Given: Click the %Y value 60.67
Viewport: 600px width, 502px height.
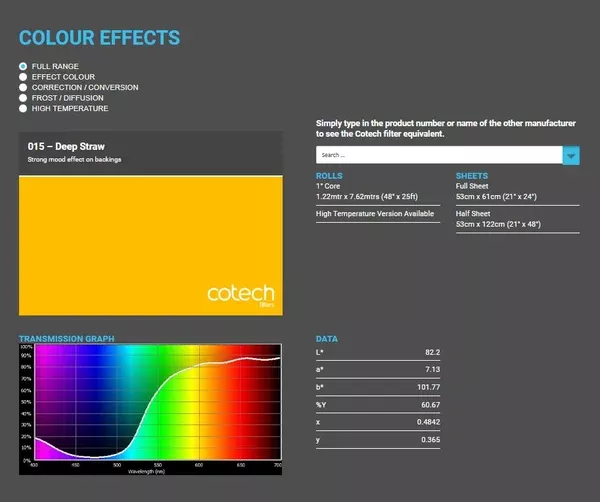Looking at the screenshot, I should tap(430, 405).
